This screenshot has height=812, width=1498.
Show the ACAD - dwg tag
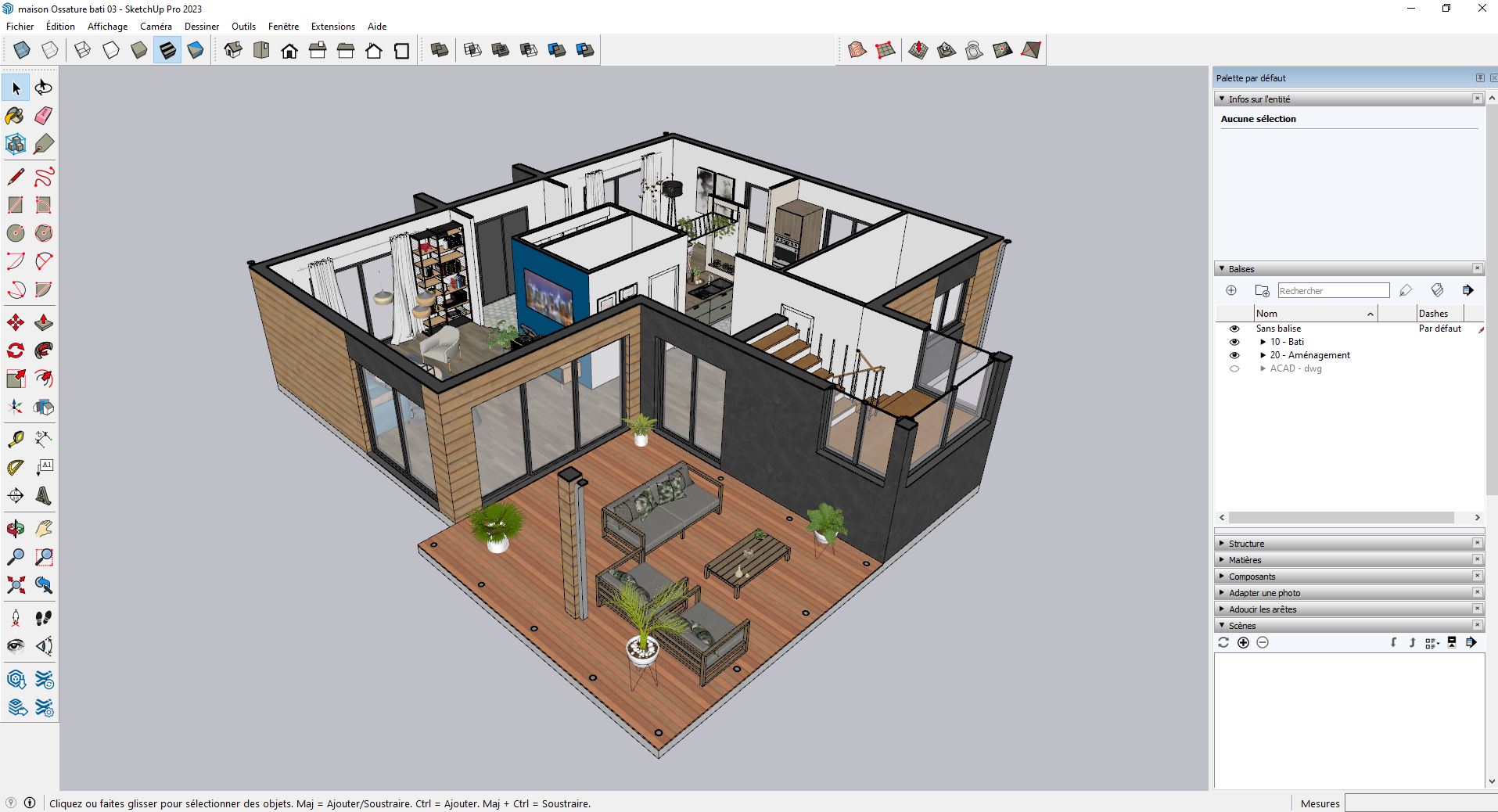tap(1234, 368)
